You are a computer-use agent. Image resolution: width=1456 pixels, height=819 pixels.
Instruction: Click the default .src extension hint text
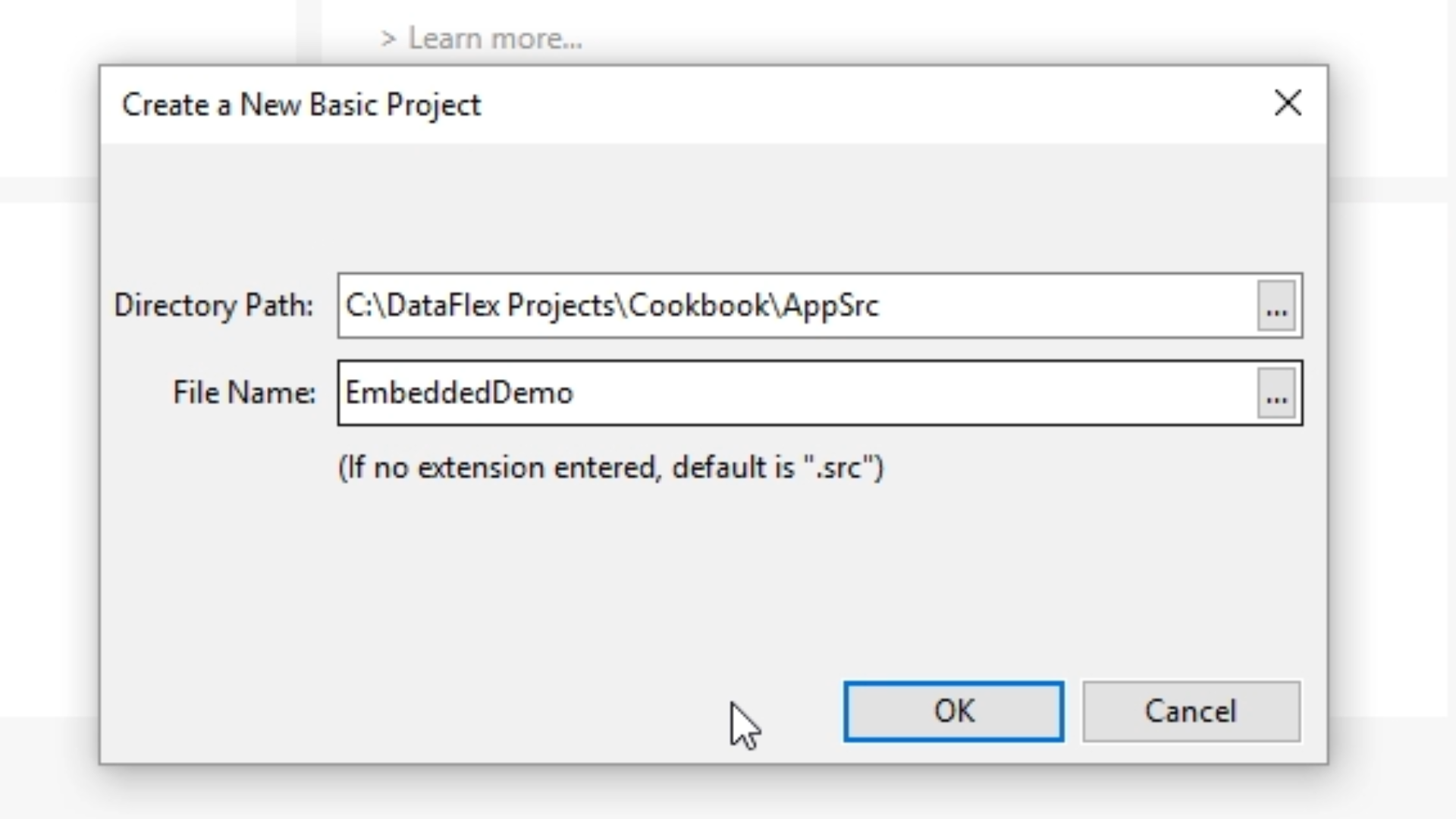pos(610,467)
